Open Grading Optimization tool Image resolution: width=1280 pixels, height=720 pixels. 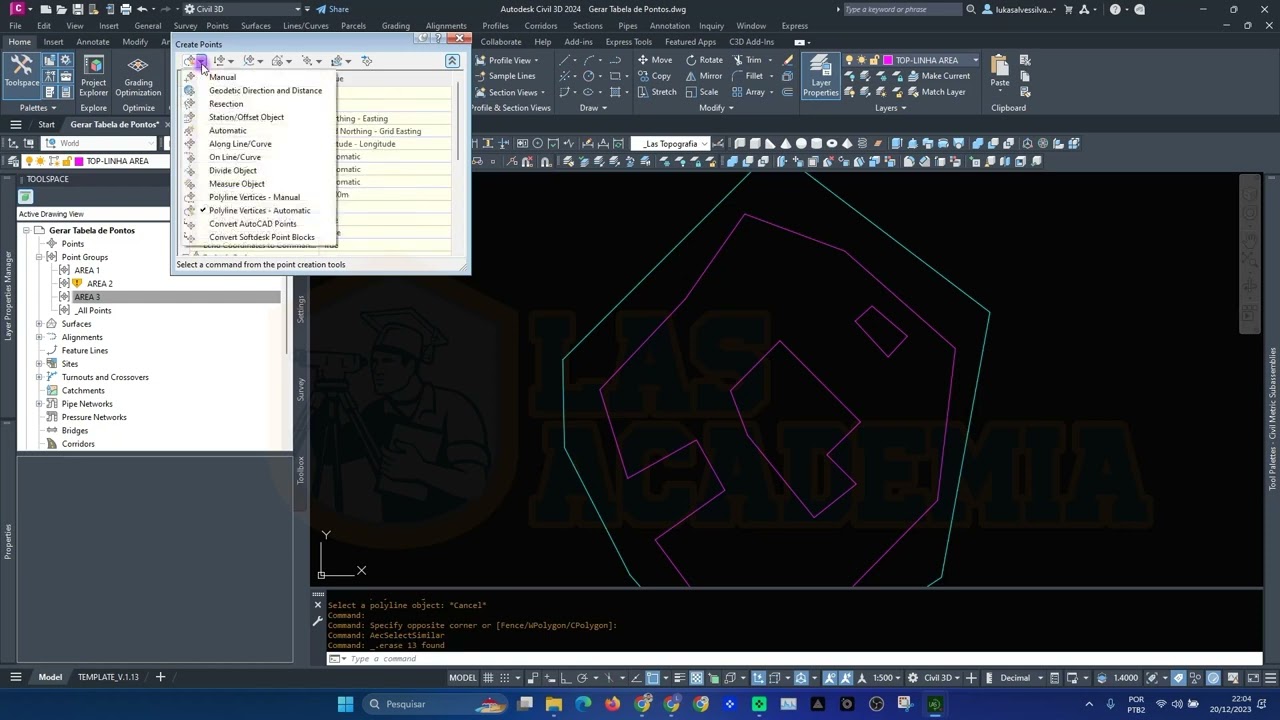(x=138, y=76)
